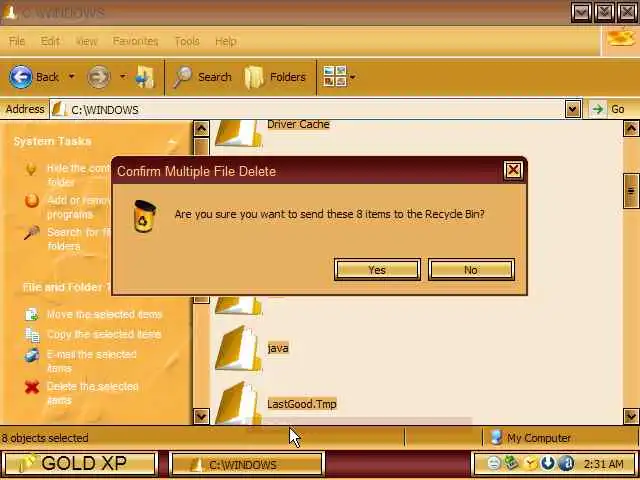Open the Favorites menu
Screen dimensions: 640x480
click(x=136, y=41)
